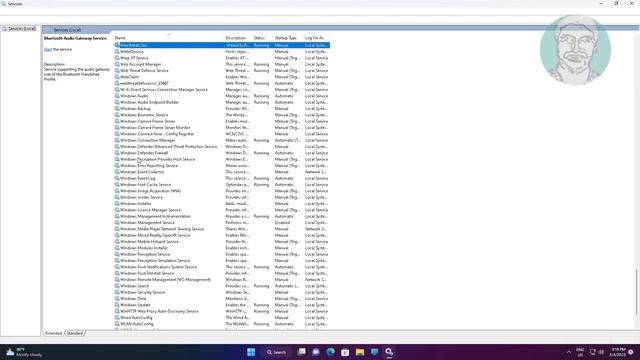Click the Windows Event Log service gear icon
The image size is (640, 360).
pyautogui.click(x=117, y=178)
